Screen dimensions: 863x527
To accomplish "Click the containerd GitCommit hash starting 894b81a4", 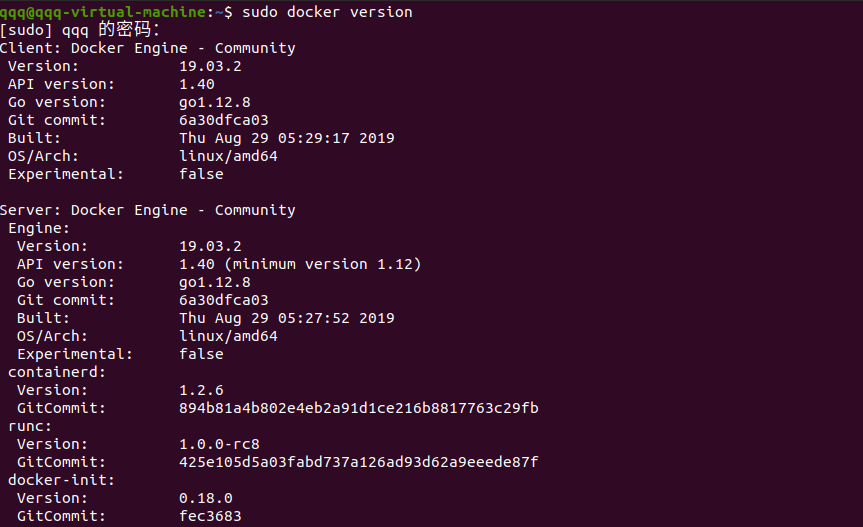I will point(359,408).
